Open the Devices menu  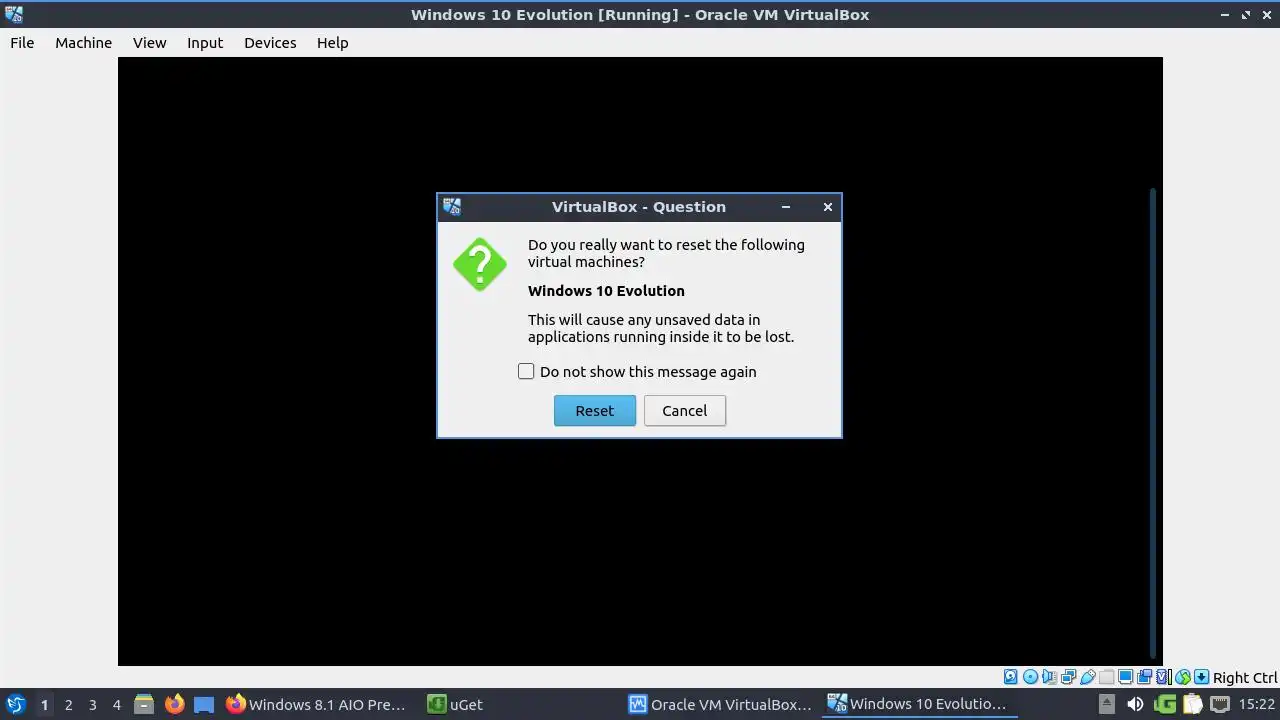270,43
